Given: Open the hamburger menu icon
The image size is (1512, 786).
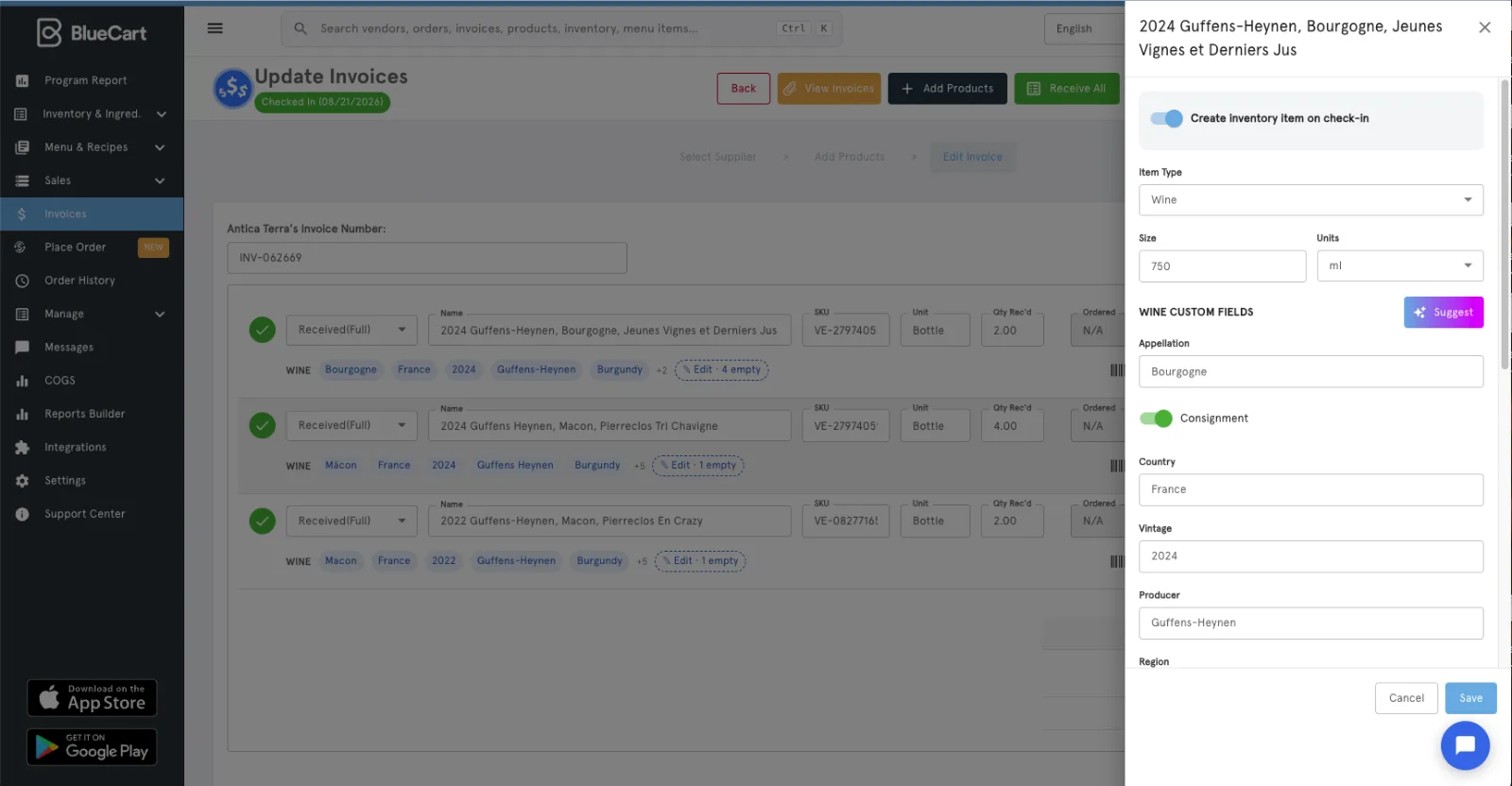Looking at the screenshot, I should (215, 28).
